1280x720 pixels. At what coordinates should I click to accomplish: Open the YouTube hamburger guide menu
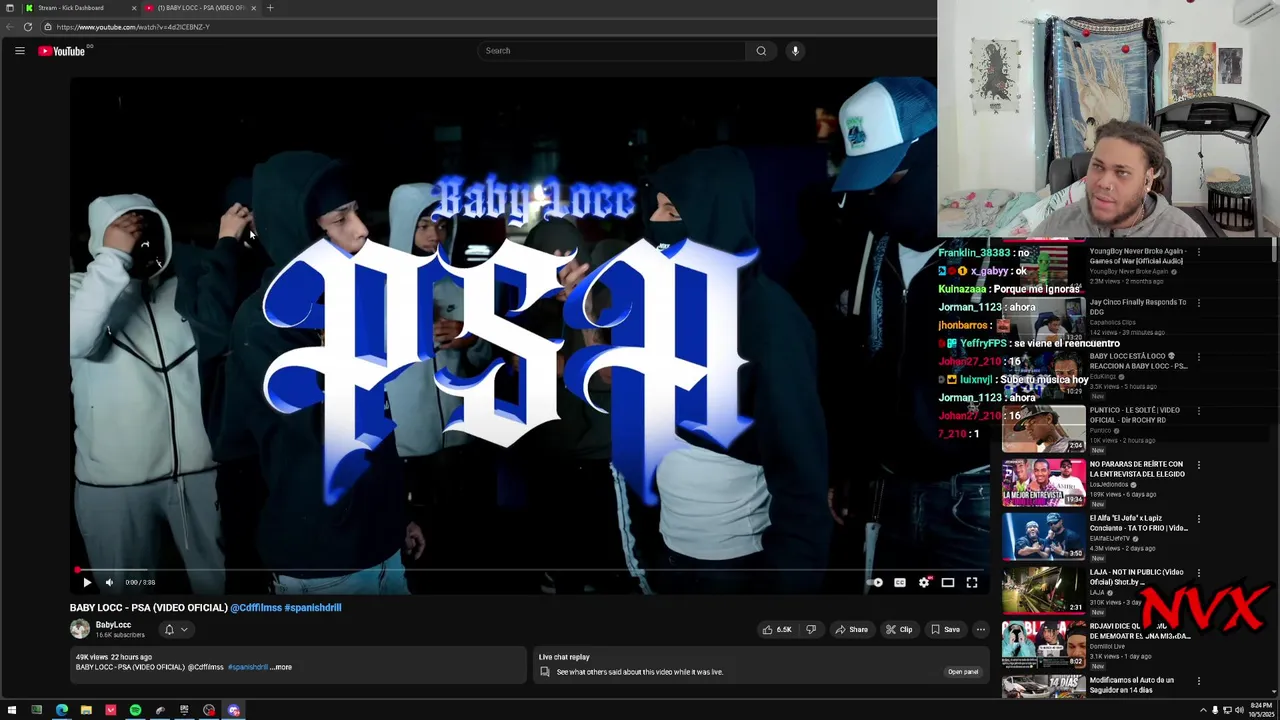[19, 51]
